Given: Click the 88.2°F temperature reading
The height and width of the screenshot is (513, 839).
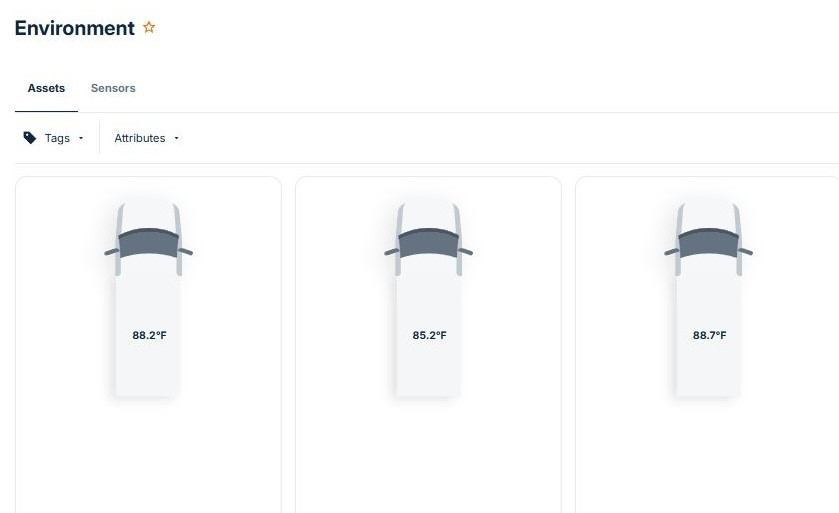Looking at the screenshot, I should tap(149, 335).
